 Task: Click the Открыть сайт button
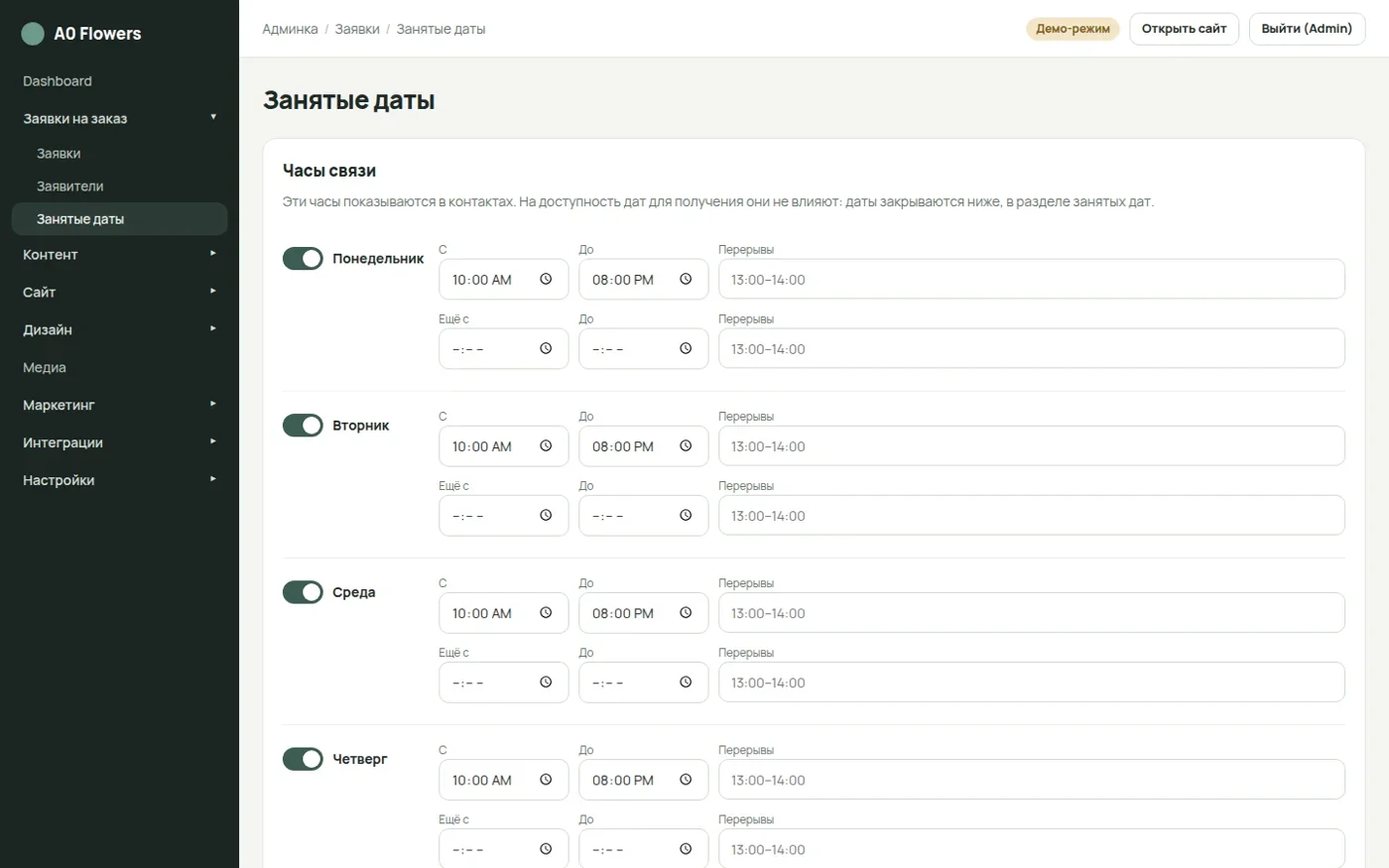pyautogui.click(x=1184, y=29)
